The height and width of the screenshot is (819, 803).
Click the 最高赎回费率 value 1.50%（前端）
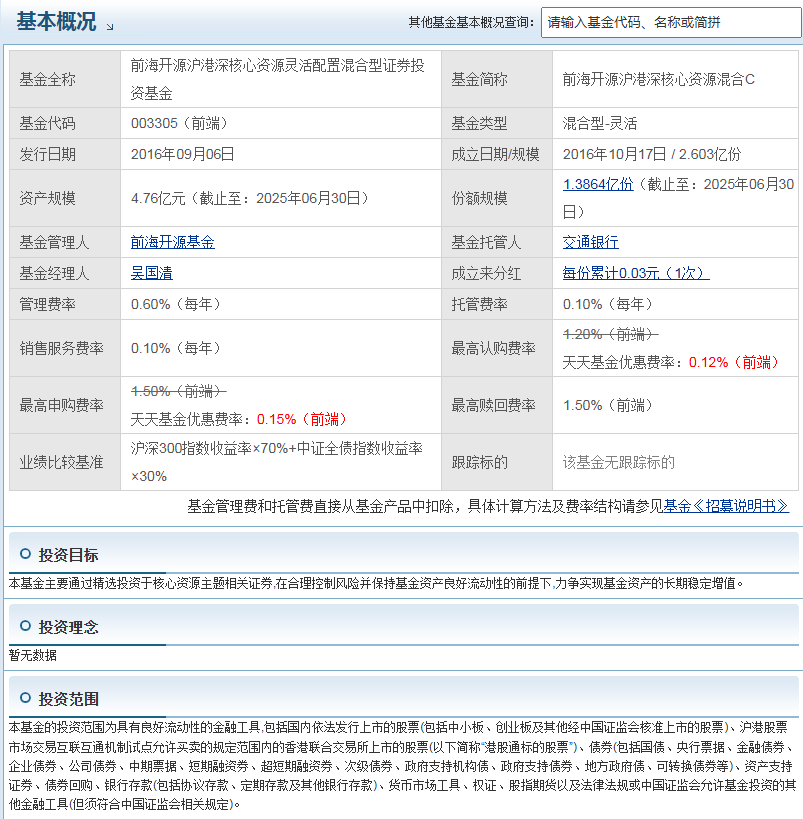(x=608, y=405)
